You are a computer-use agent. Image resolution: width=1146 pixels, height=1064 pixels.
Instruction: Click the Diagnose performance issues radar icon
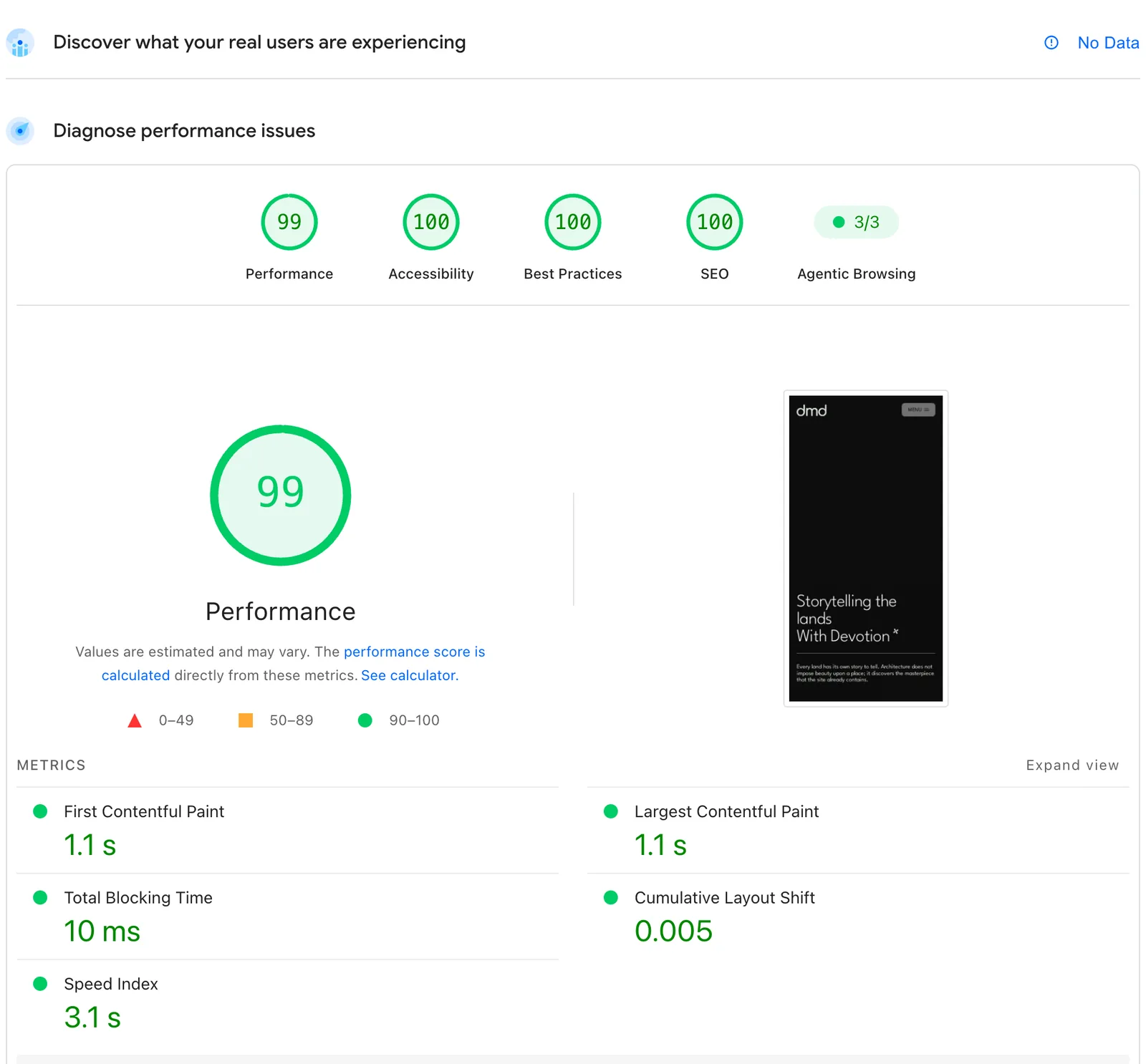tap(20, 131)
